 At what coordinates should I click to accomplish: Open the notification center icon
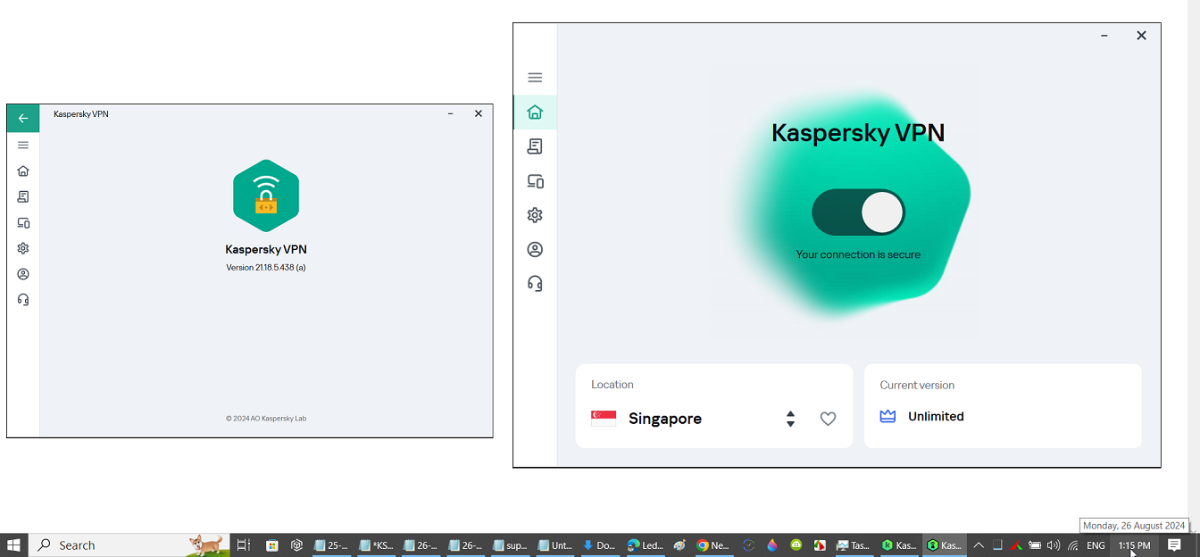[x=1175, y=545]
